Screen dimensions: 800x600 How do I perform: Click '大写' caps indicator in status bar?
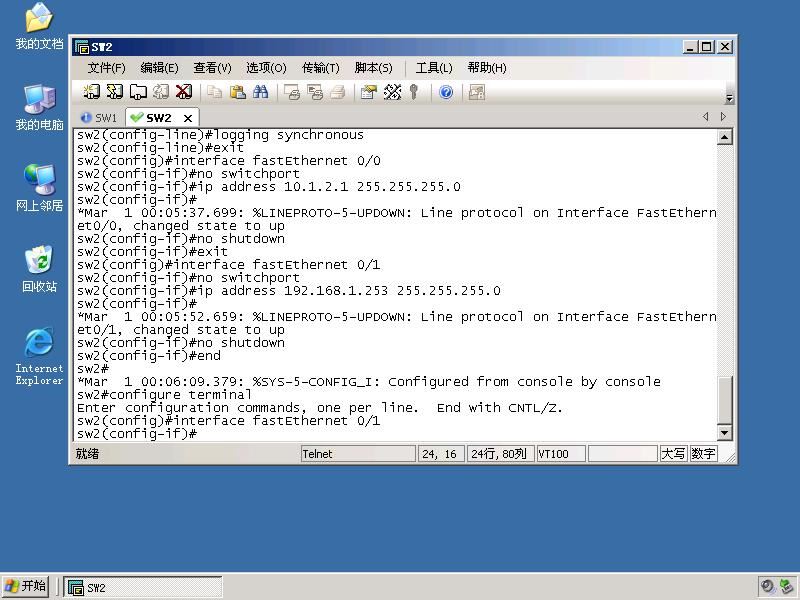click(673, 454)
